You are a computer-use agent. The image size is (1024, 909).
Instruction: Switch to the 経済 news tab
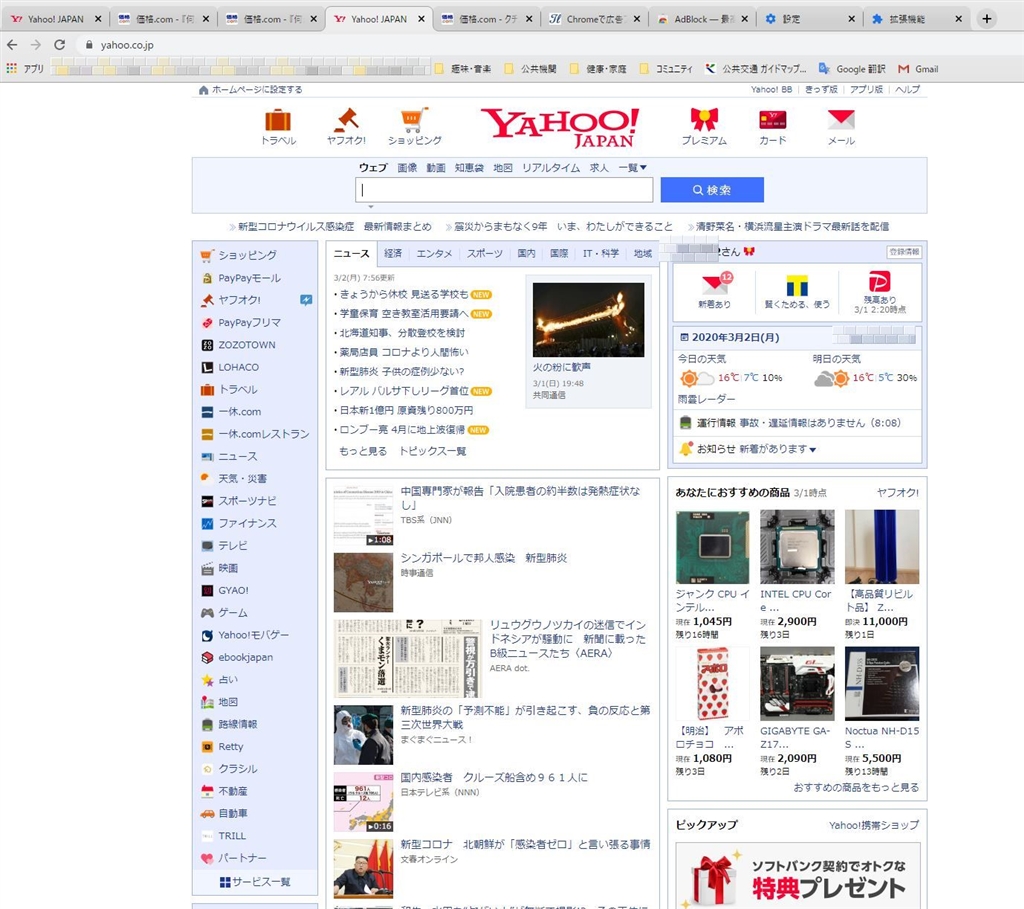(x=393, y=253)
